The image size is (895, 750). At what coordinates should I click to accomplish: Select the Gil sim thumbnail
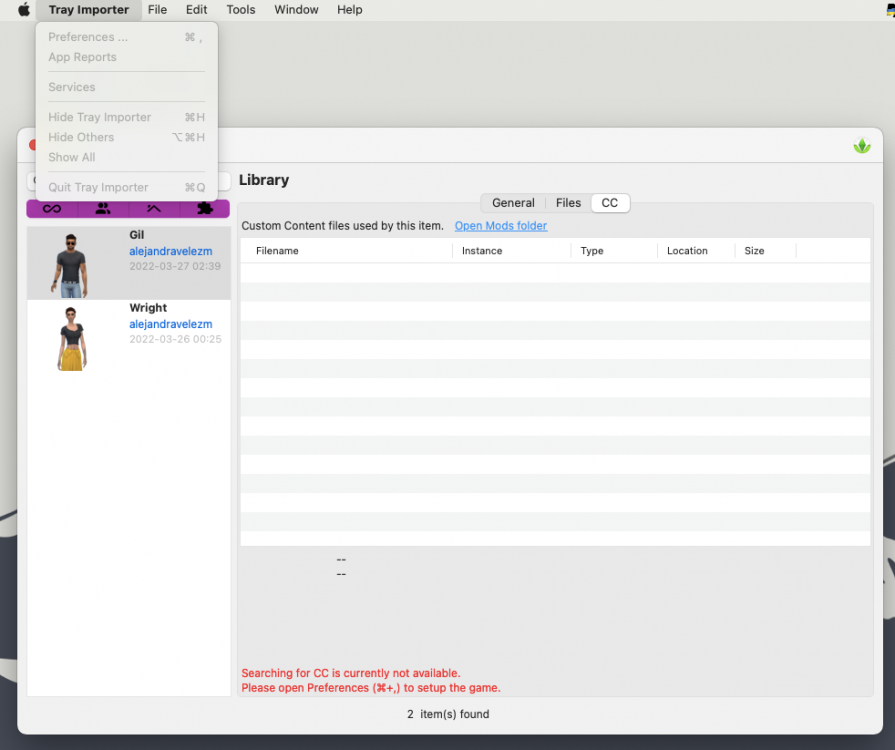click(x=71, y=265)
